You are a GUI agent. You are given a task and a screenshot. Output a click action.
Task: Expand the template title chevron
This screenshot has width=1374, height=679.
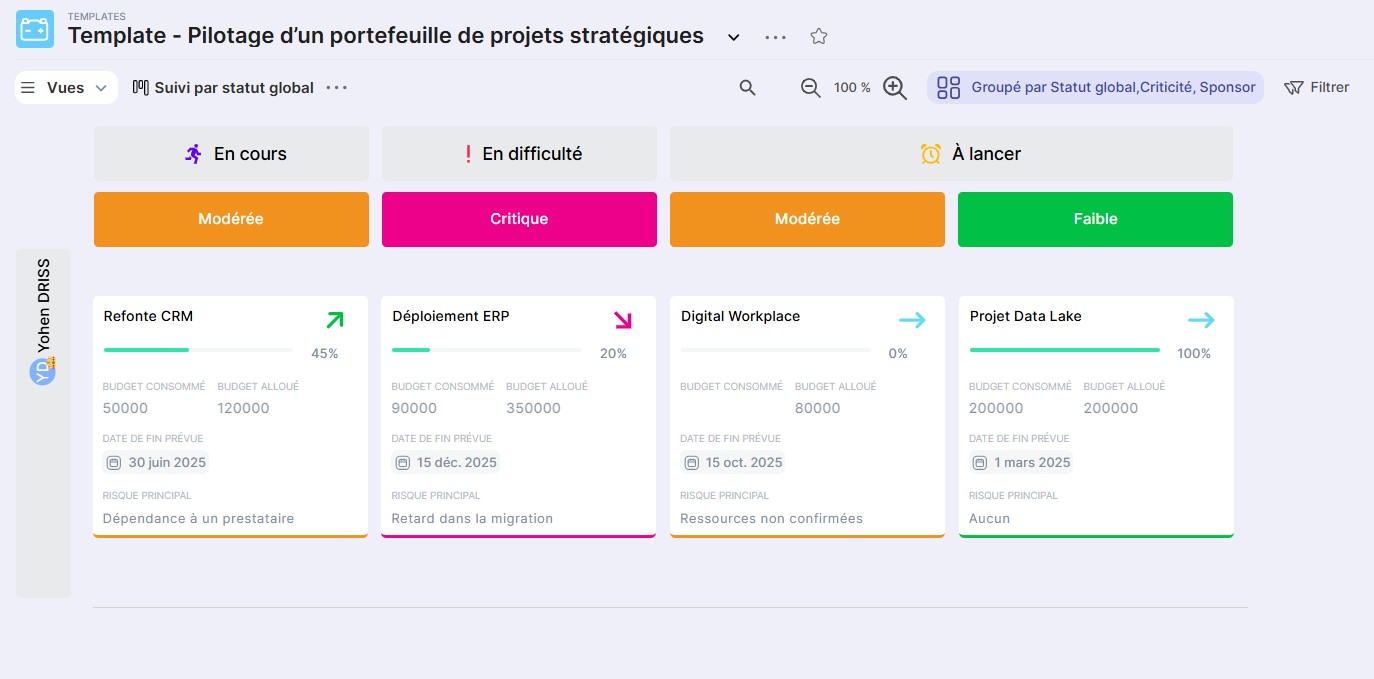click(733, 37)
